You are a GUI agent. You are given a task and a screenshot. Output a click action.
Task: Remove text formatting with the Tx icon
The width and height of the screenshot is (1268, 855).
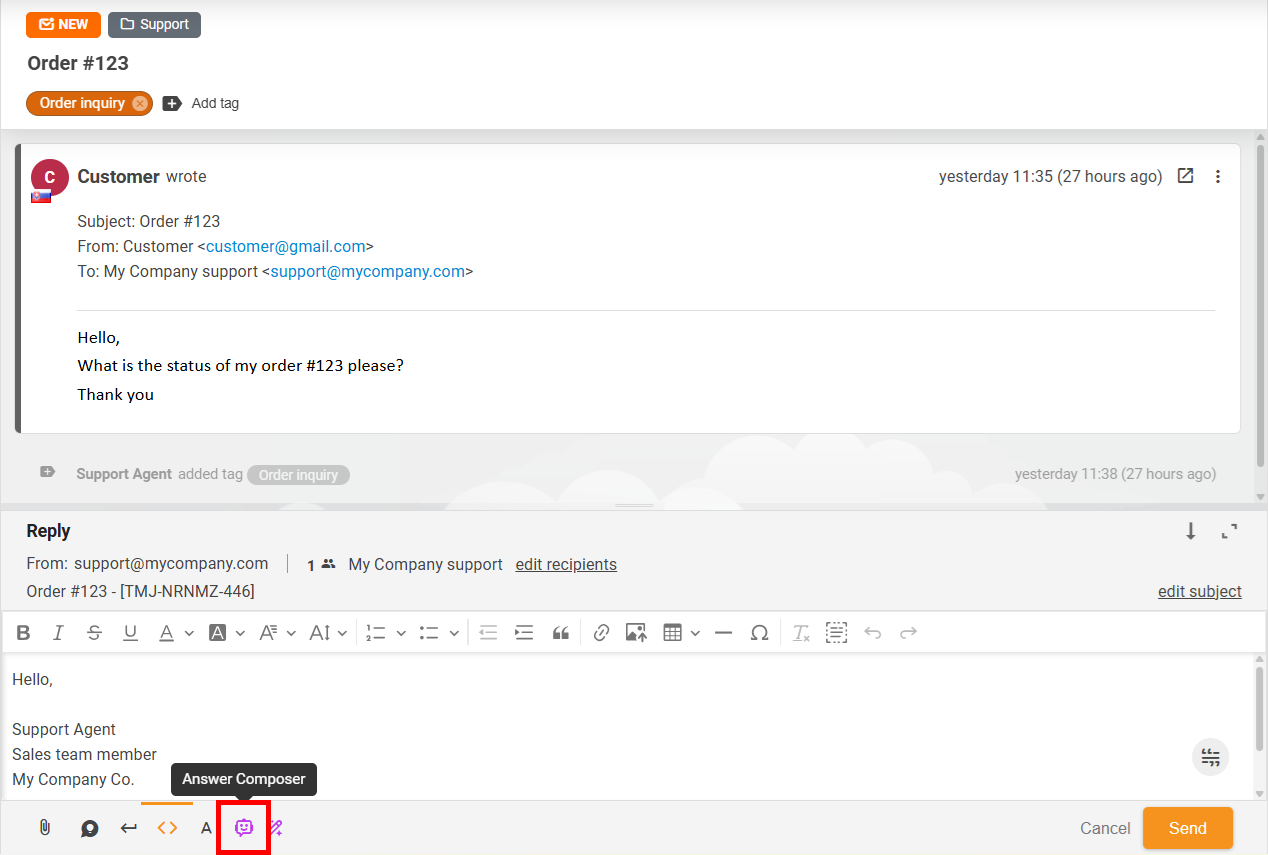click(x=800, y=632)
